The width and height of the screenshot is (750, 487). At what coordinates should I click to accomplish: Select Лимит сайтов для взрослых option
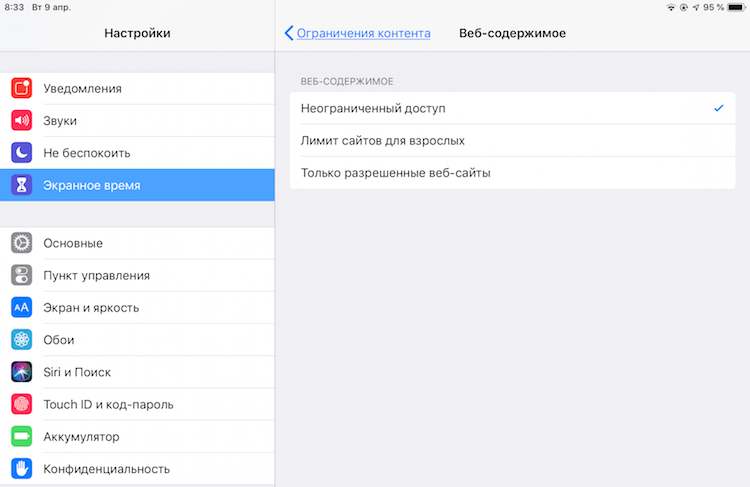(x=512, y=141)
